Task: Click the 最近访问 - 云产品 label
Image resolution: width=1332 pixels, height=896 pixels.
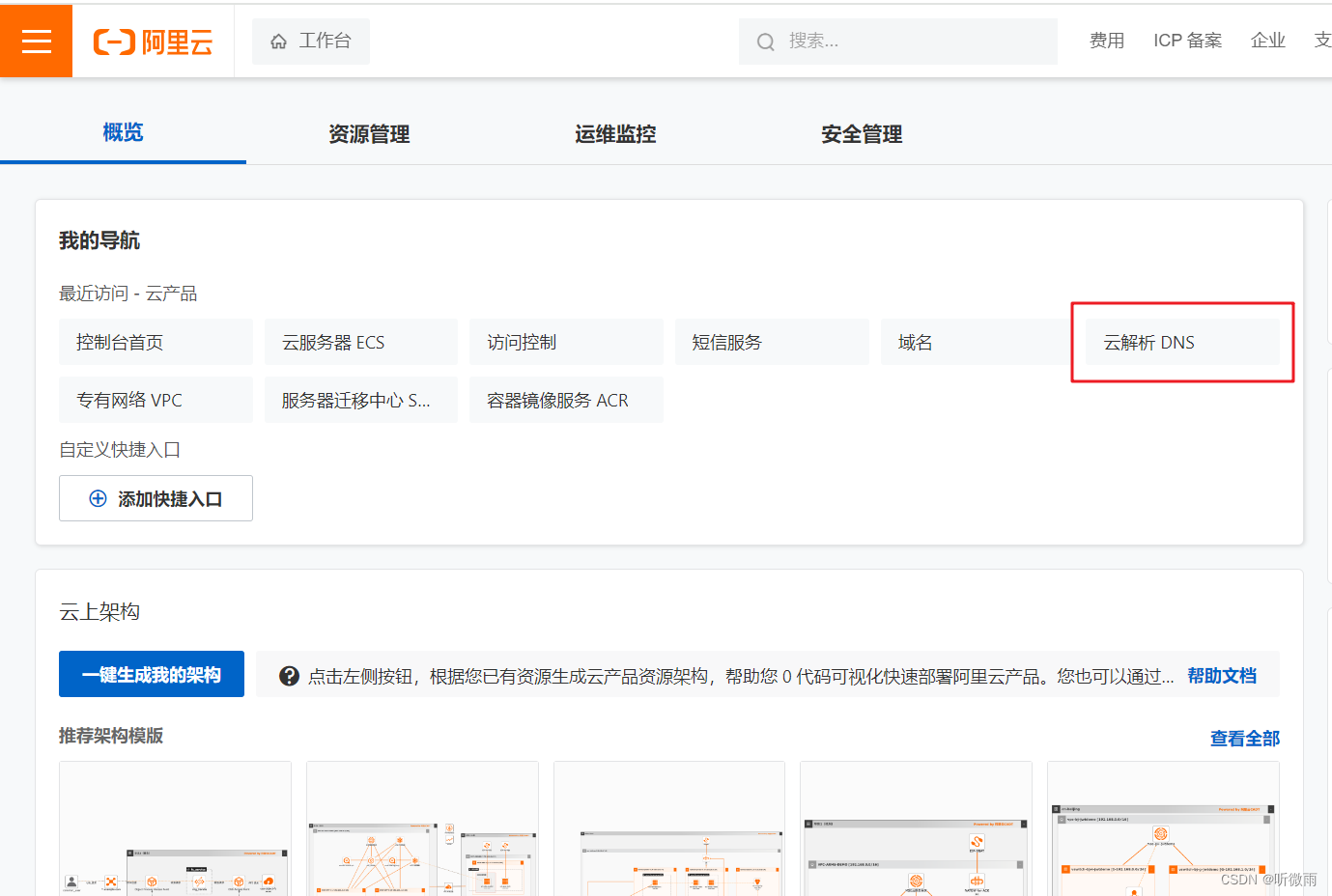Action: click(128, 293)
